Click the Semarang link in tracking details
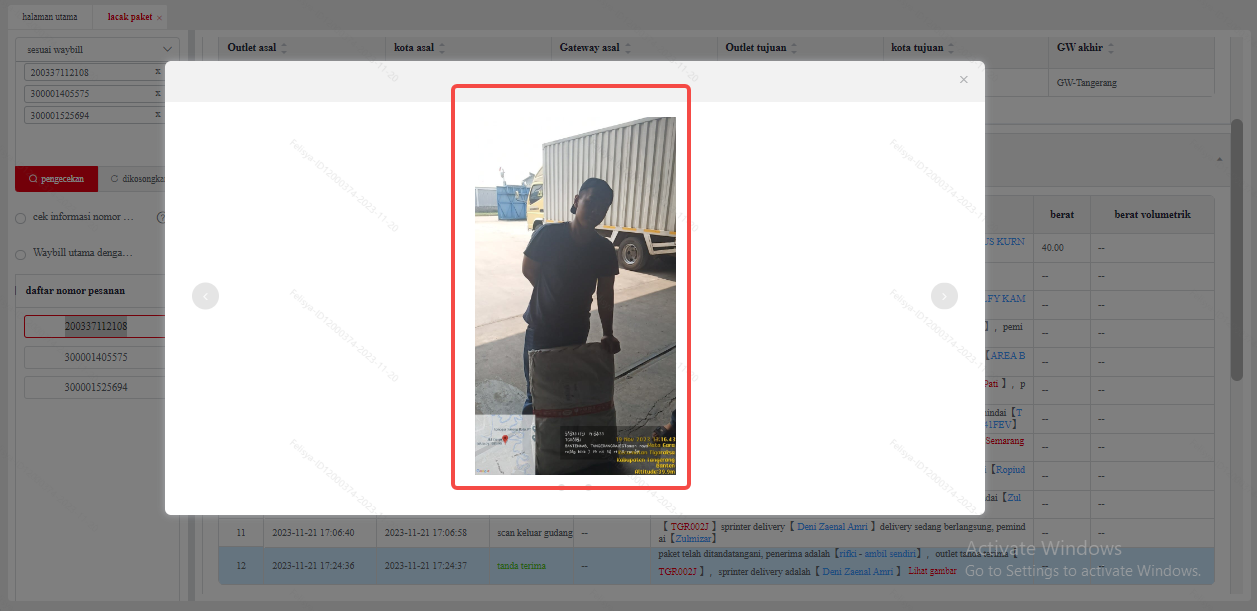The image size is (1257, 611). 1003,441
